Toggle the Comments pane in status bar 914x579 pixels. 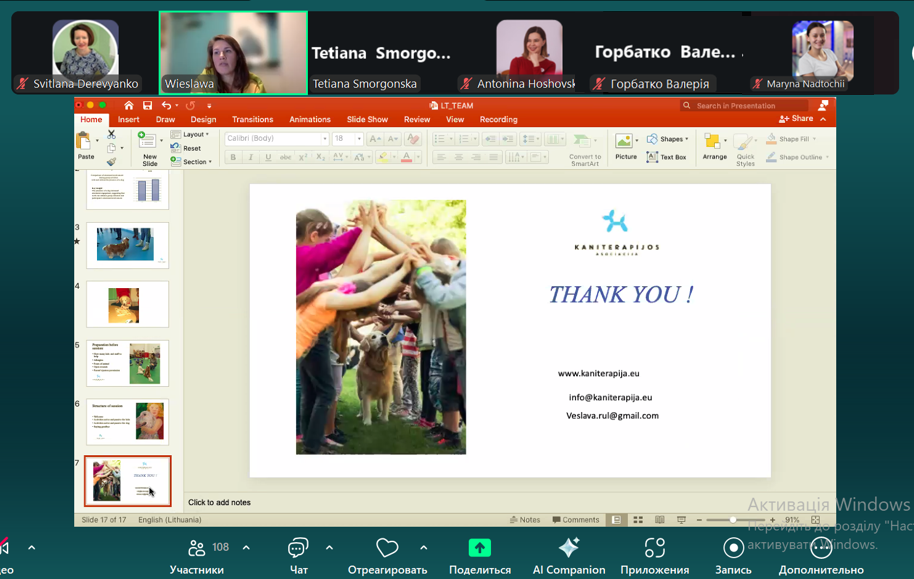click(576, 520)
